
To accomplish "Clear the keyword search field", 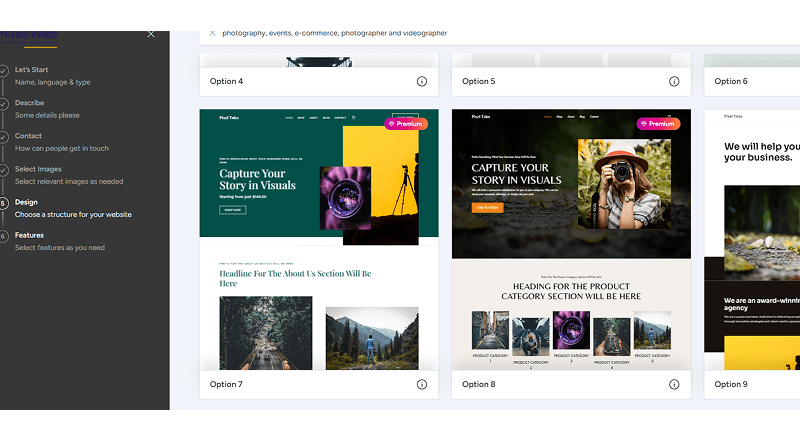I will [x=212, y=33].
